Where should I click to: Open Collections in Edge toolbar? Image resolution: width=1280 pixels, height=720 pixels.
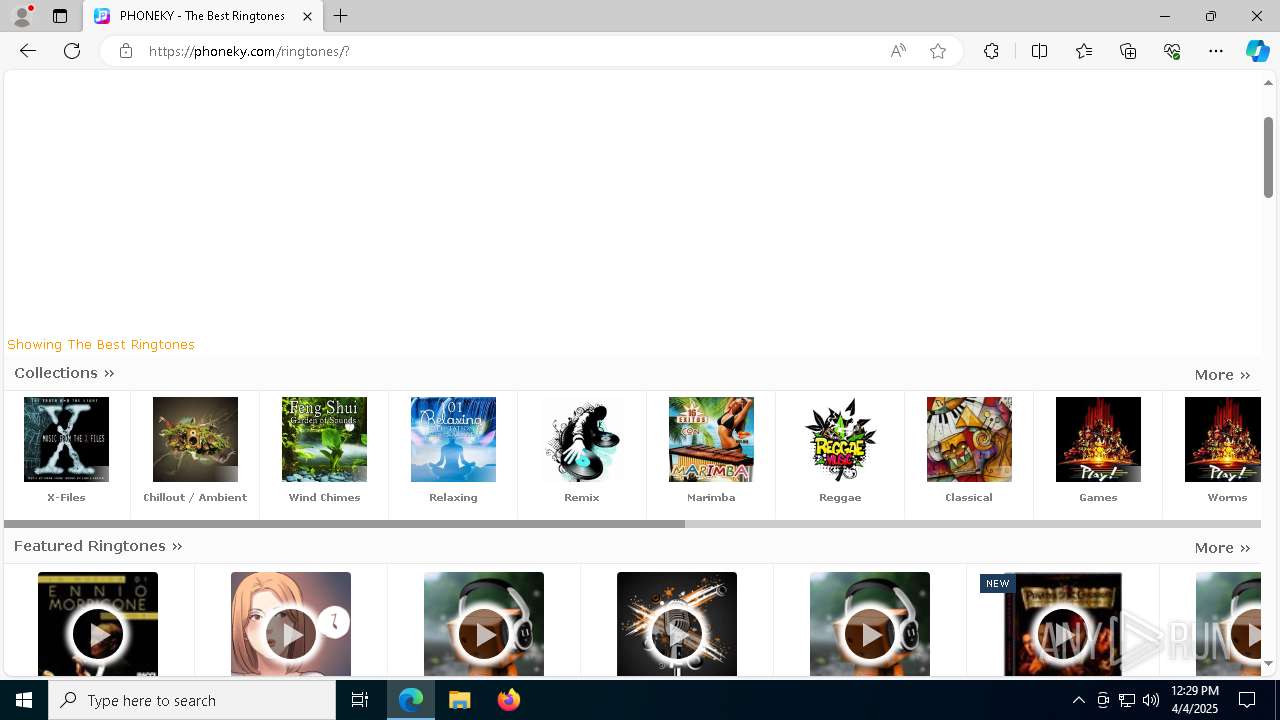tap(1128, 51)
